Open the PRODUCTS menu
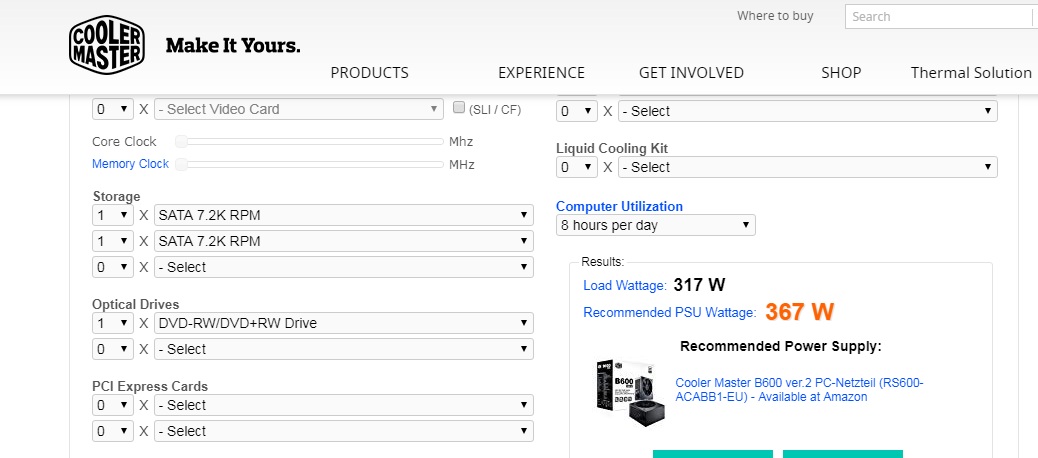Viewport: 1038px width, 458px height. pos(369,72)
